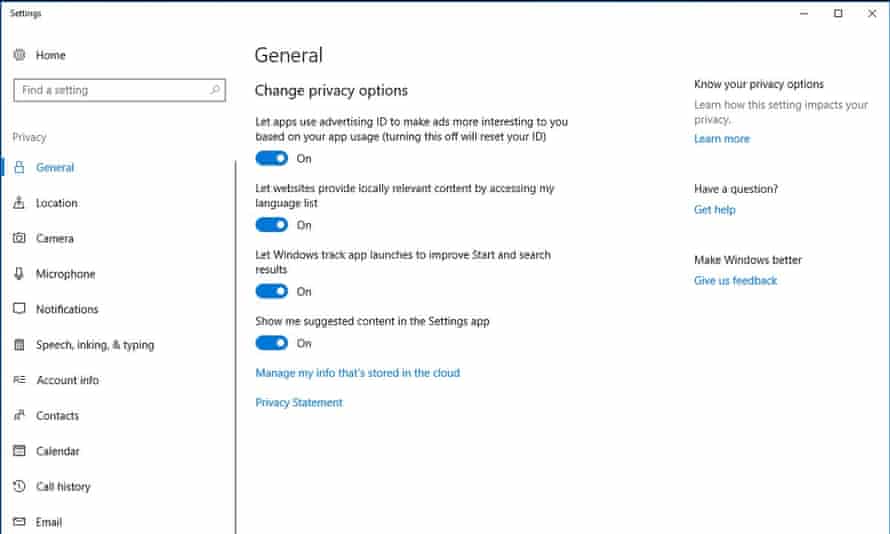The width and height of the screenshot is (890, 534).
Task: Select the Location pin icon
Action: 19,203
